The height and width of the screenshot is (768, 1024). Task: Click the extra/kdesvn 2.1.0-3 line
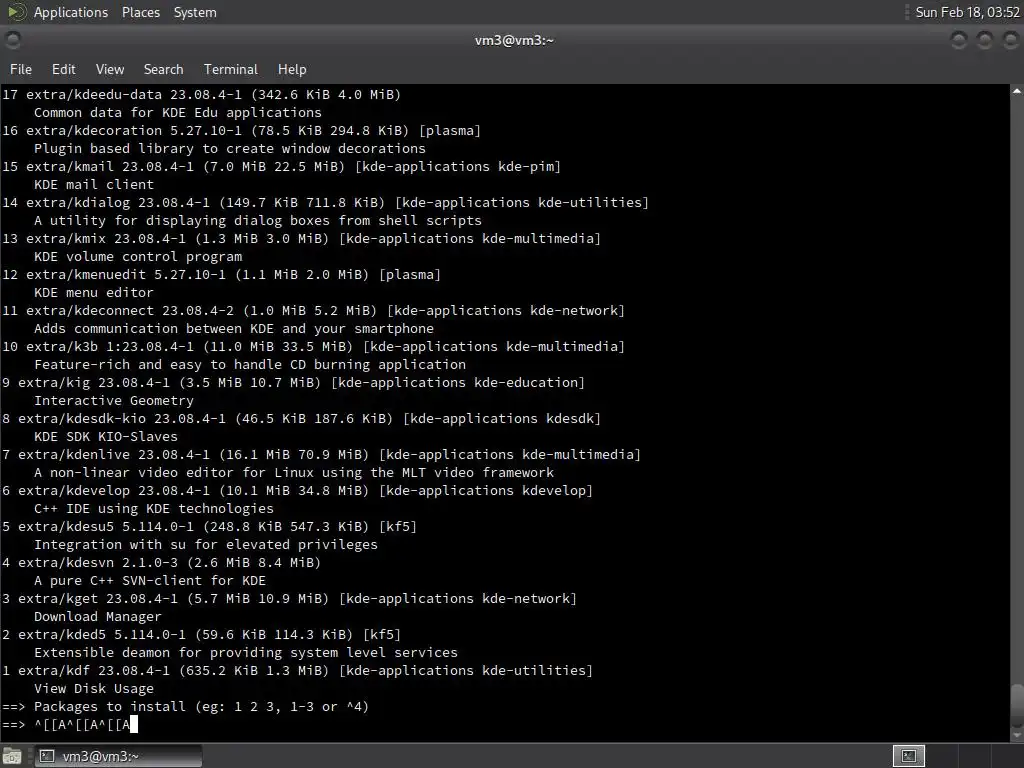[161, 562]
